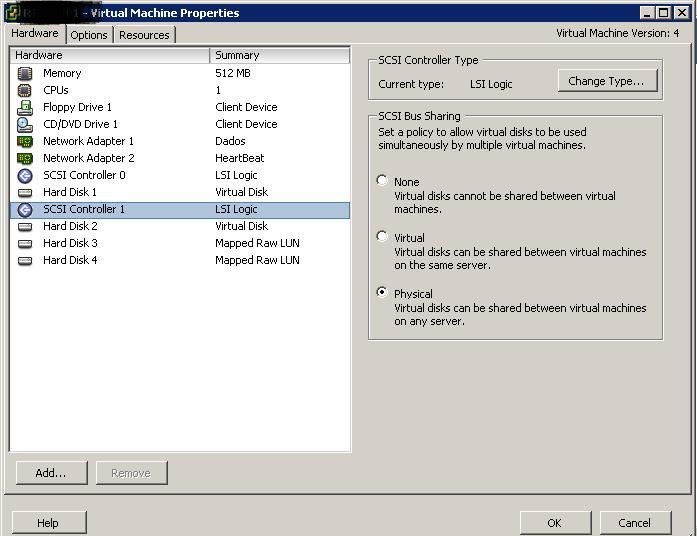Click the Dados network summary
Image resolution: width=697 pixels, height=536 pixels.
230,141
